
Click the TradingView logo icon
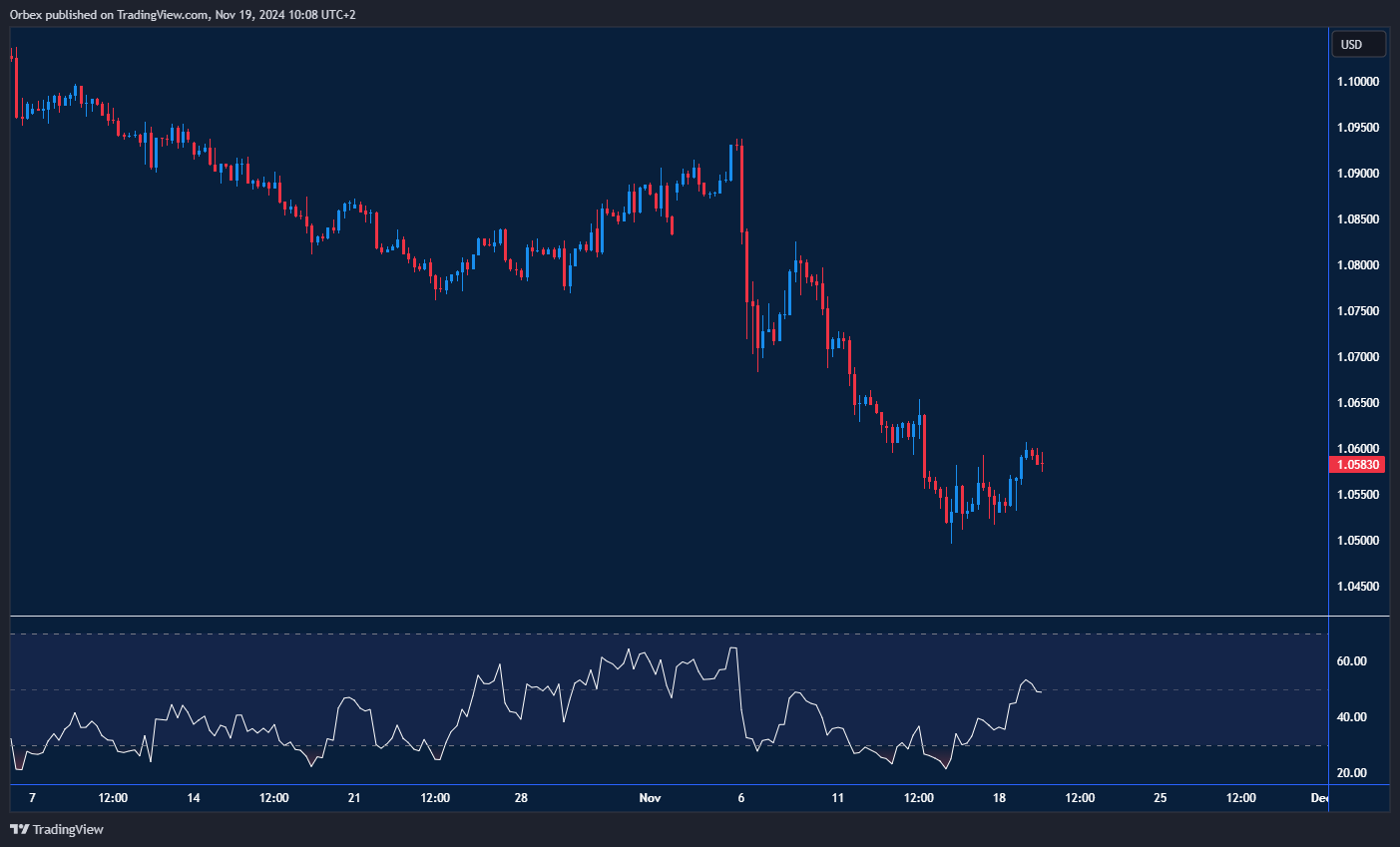click(x=19, y=829)
